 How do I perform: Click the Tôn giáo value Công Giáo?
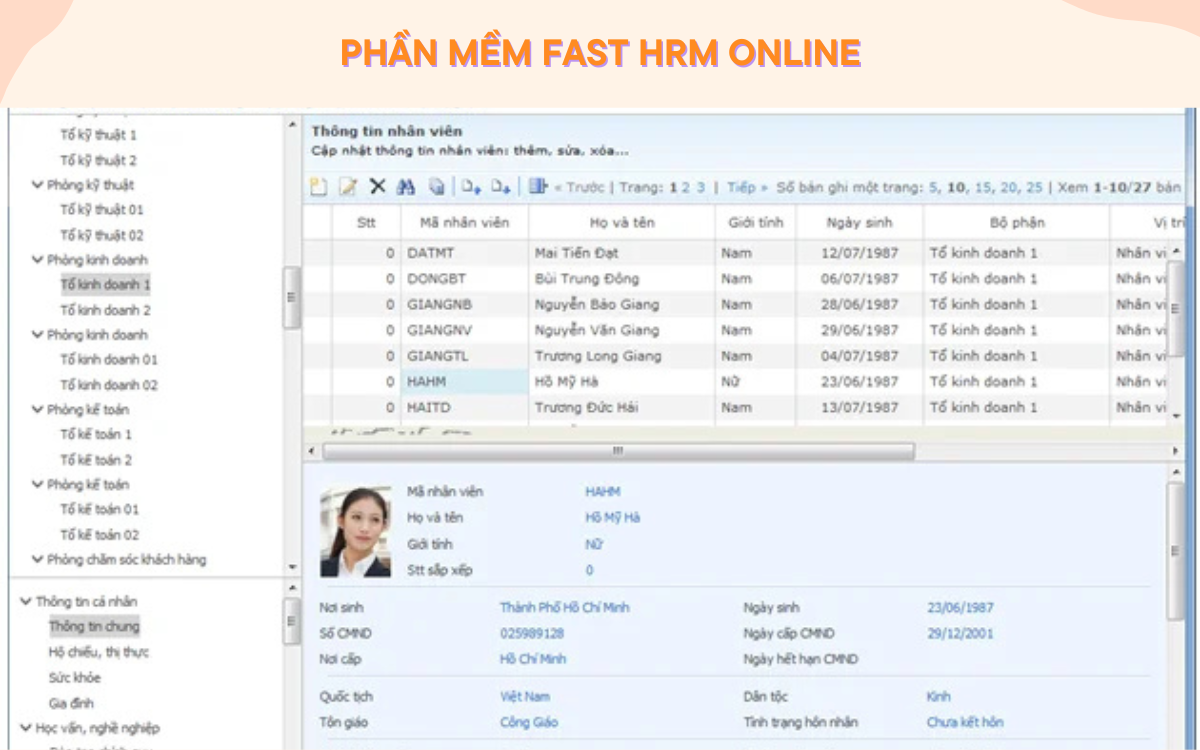point(529,722)
